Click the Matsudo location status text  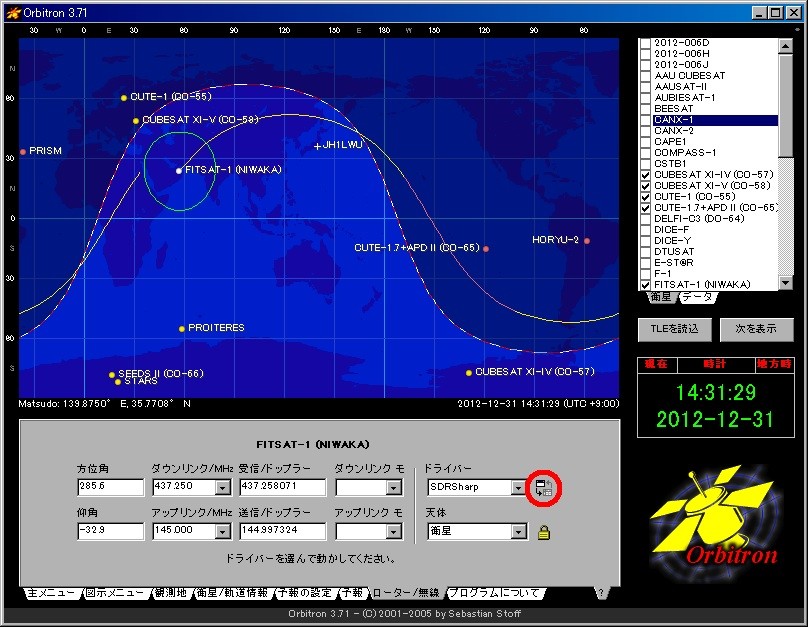point(105,404)
